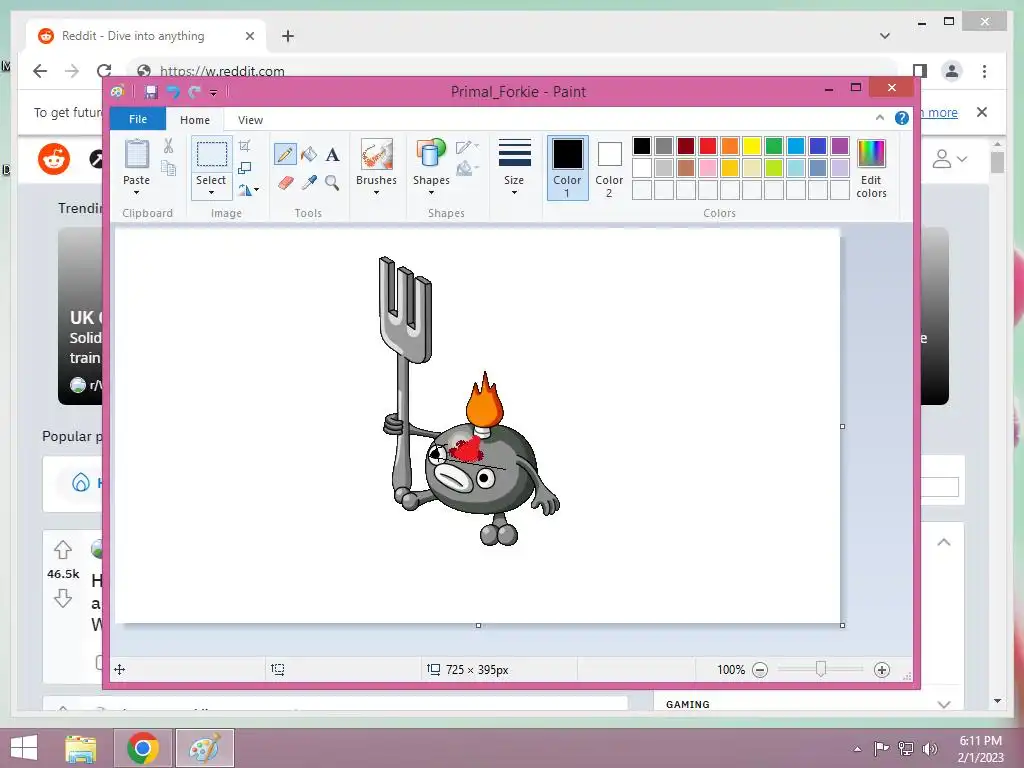The image size is (1024, 768).
Task: Select the Reddit - Dive into anything tab
Action: [145, 36]
